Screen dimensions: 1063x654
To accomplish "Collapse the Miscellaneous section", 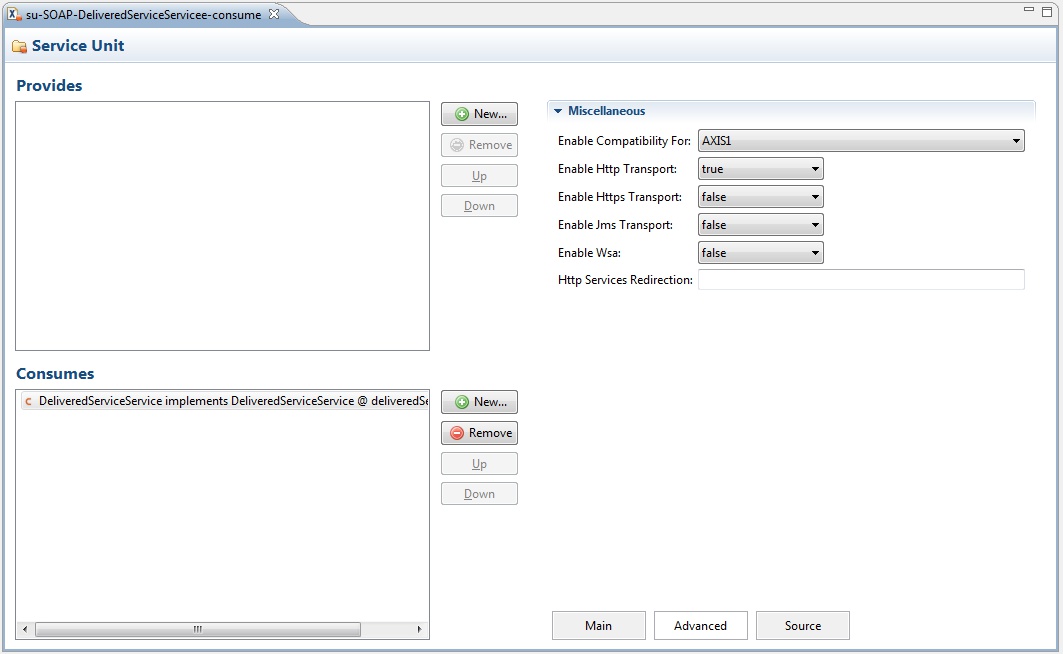I will 559,111.
